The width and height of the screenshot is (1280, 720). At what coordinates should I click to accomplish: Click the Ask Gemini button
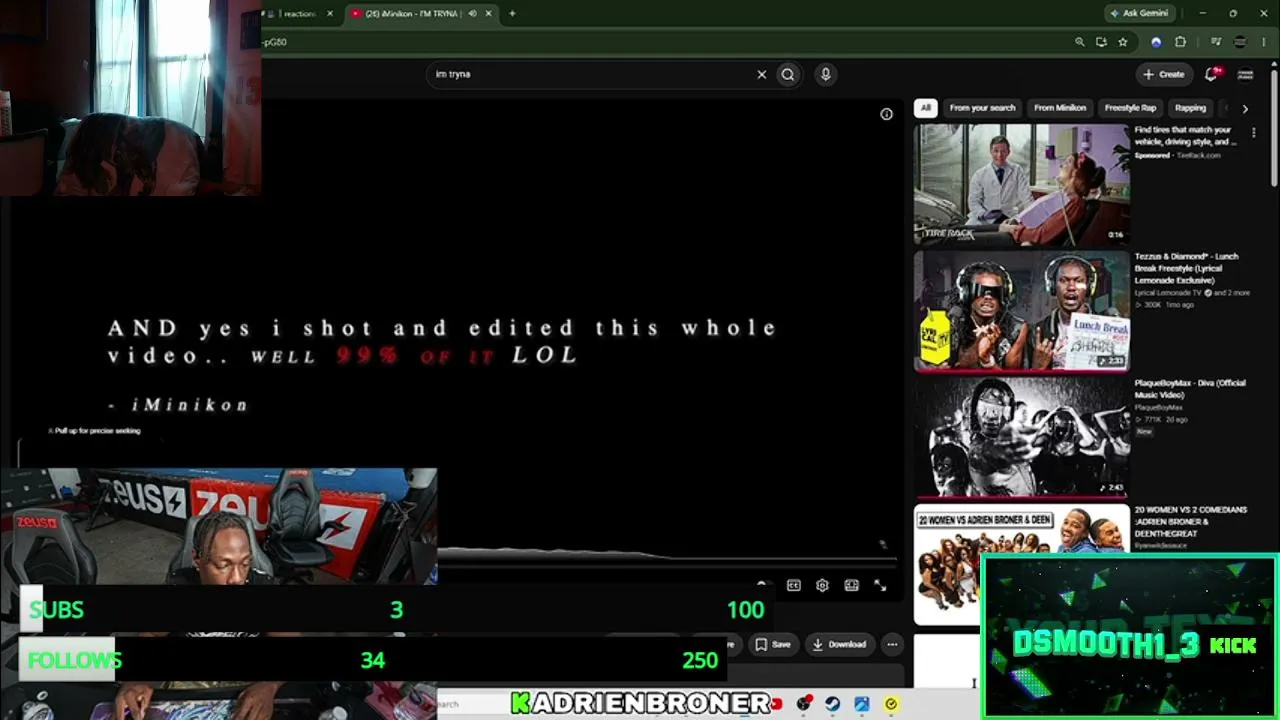click(x=1138, y=14)
